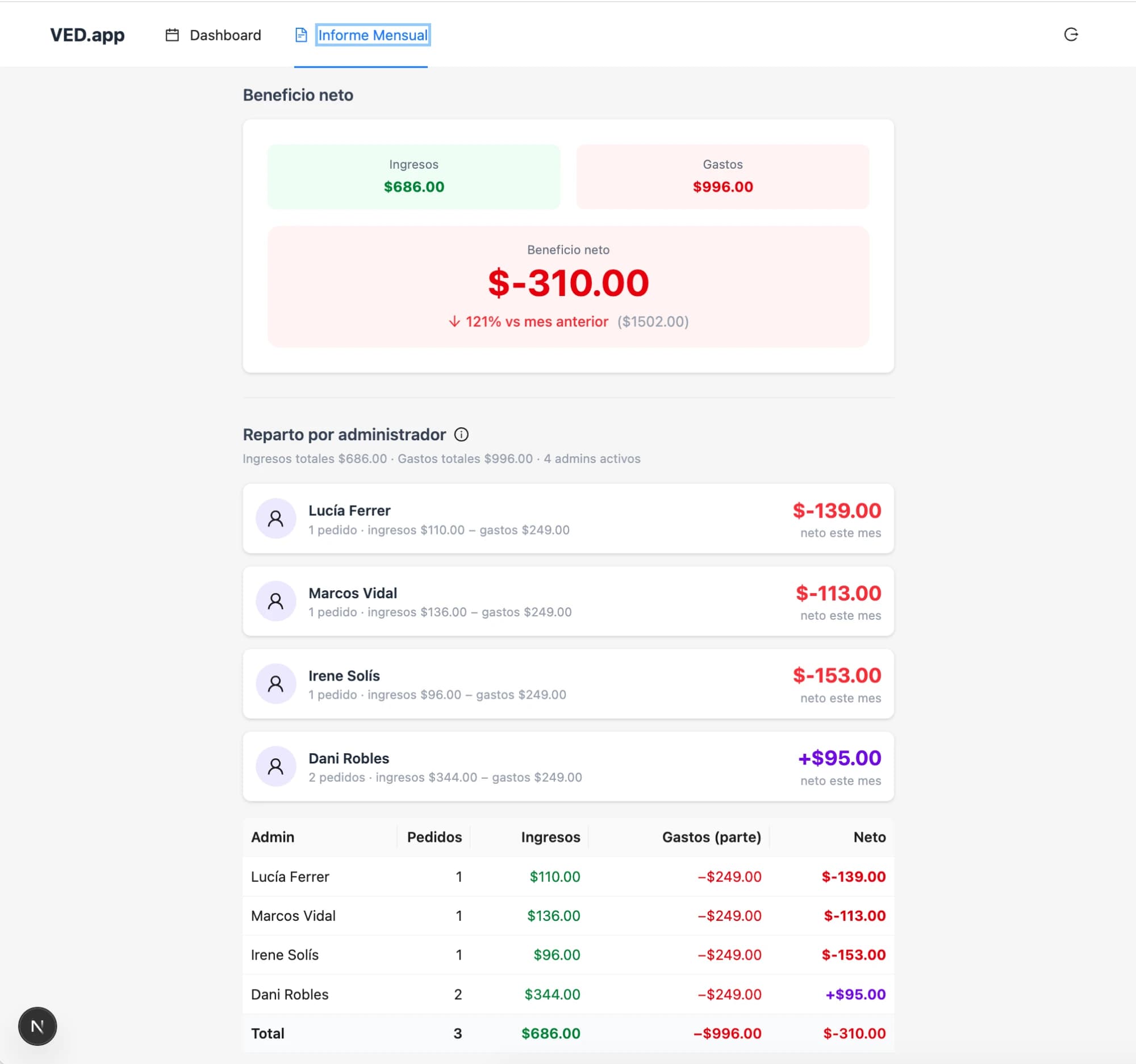Click the $-153.00 card amount
The width and height of the screenshot is (1136, 1064).
pos(837,675)
